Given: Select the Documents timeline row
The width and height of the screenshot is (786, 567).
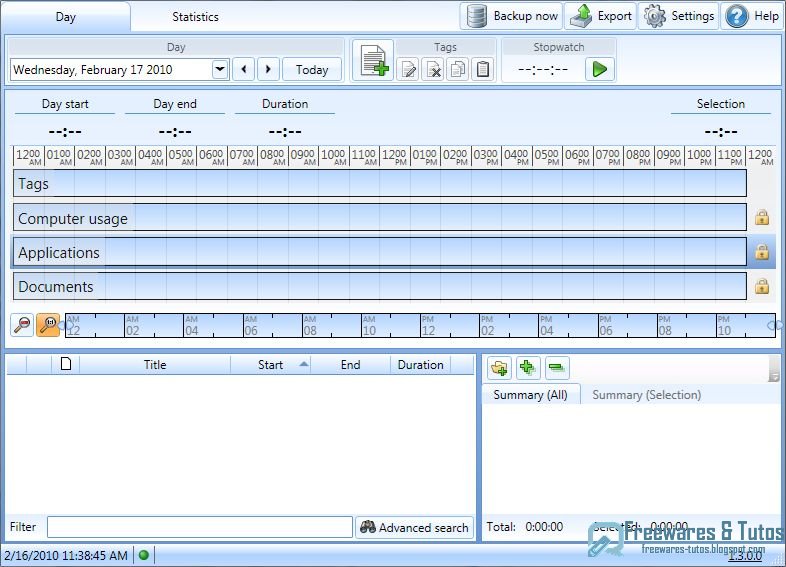Looking at the screenshot, I should point(380,286).
